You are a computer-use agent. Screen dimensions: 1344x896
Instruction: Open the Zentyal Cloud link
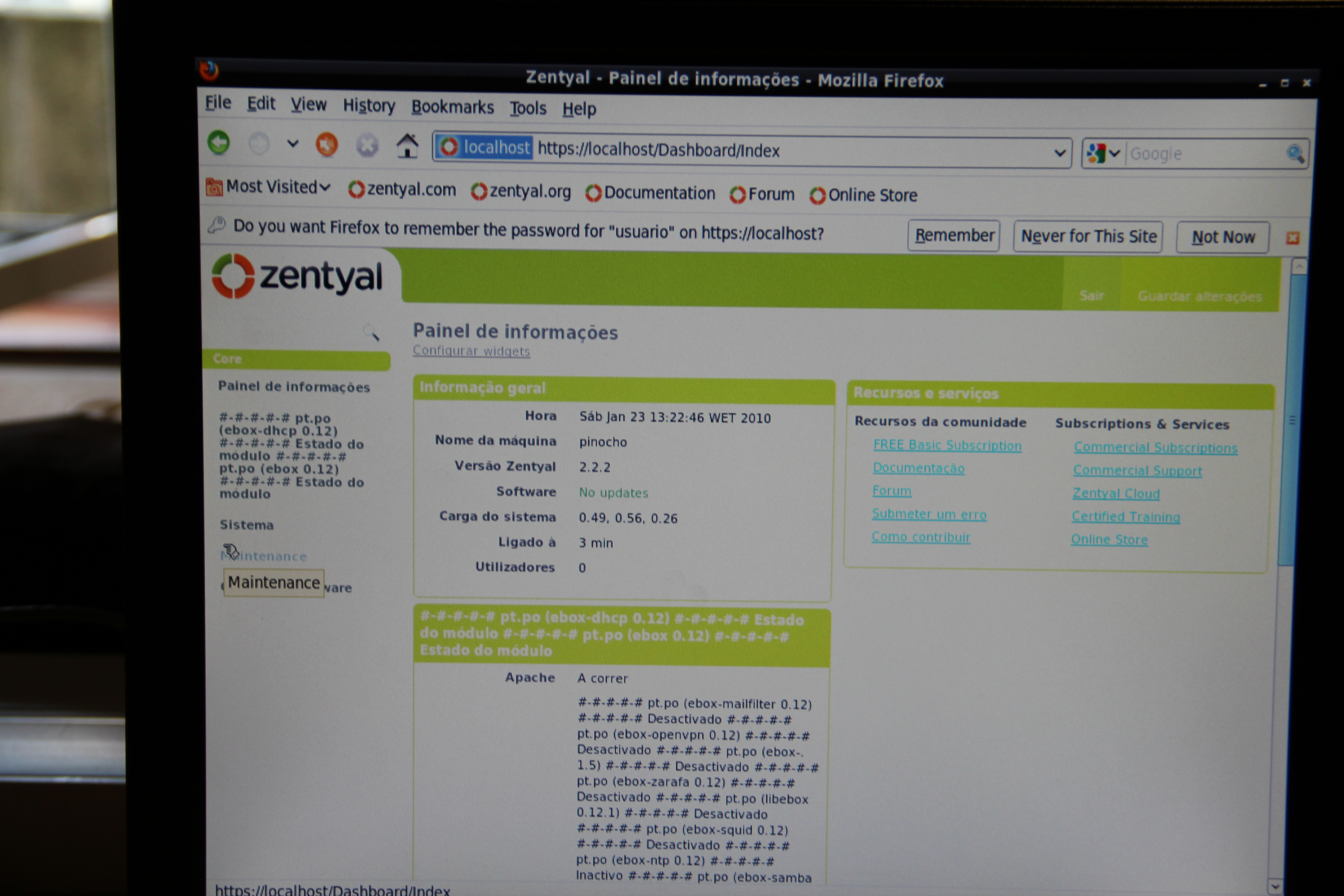point(1116,494)
